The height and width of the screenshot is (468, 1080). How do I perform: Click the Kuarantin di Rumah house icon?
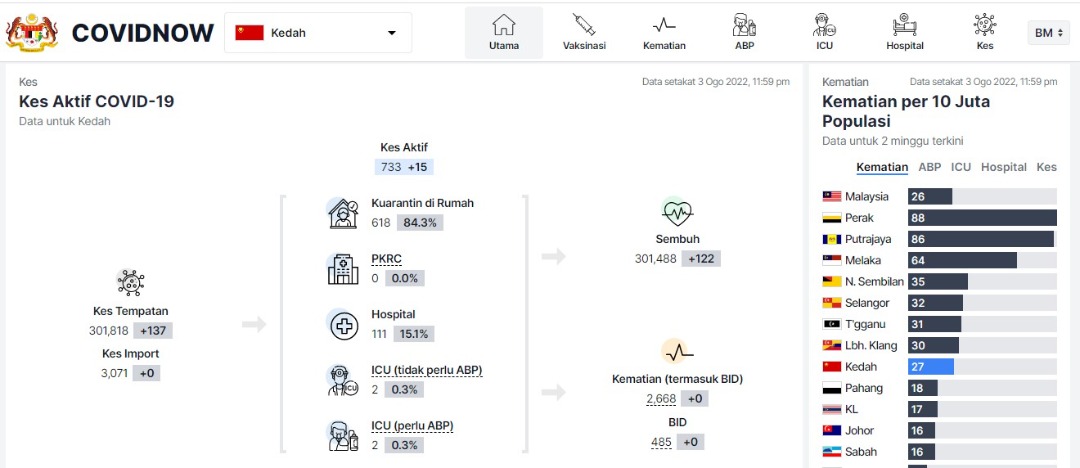pyautogui.click(x=342, y=213)
